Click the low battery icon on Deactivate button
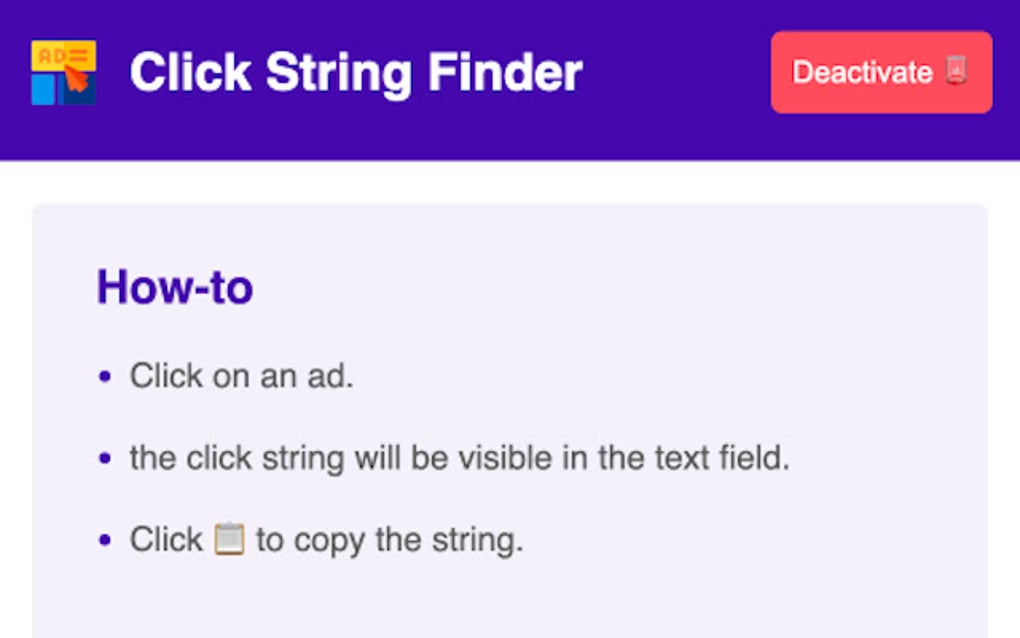1020x638 pixels. [956, 70]
